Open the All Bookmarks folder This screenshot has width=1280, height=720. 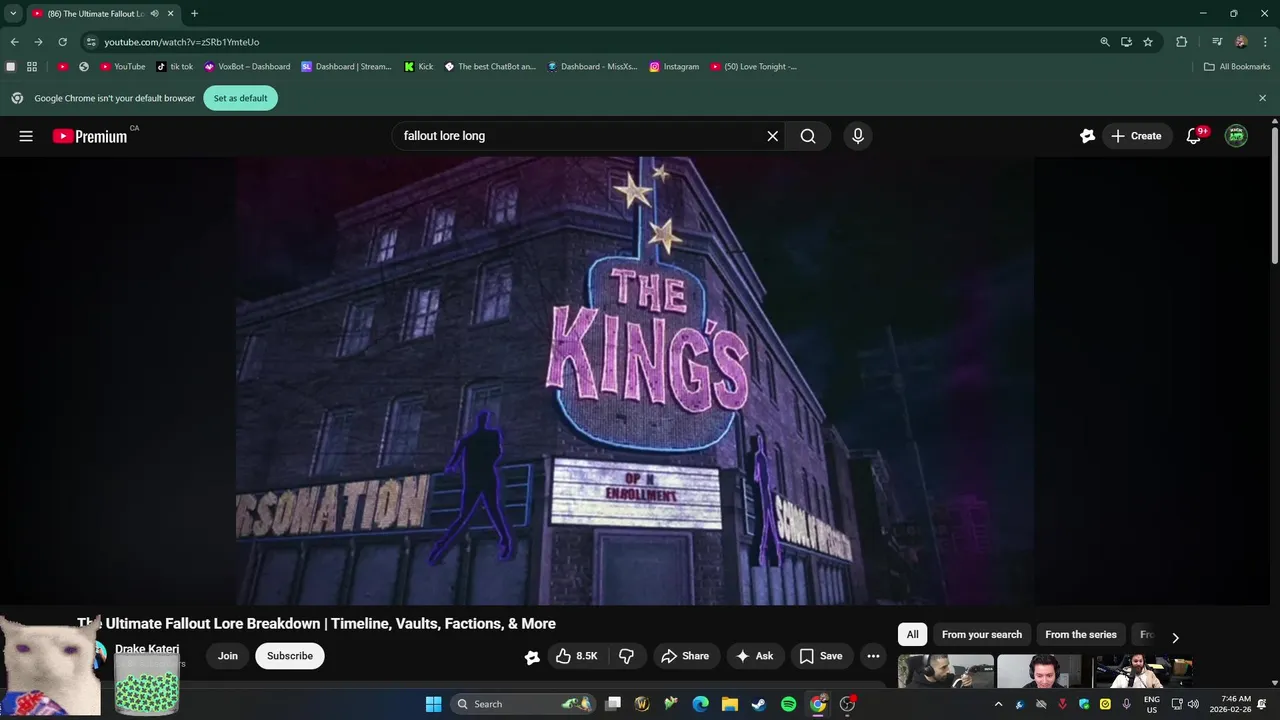pyautogui.click(x=1236, y=67)
